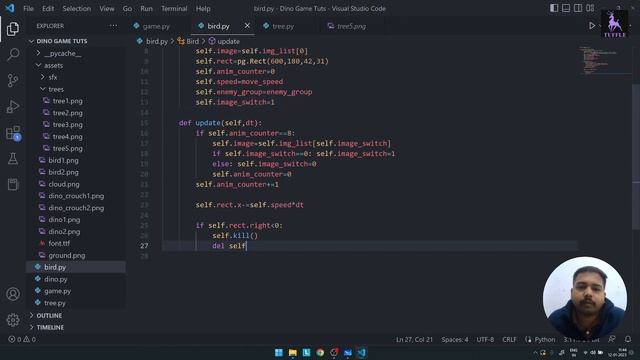Open the Terminal menu
The width and height of the screenshot is (640, 360).
coord(174,8)
